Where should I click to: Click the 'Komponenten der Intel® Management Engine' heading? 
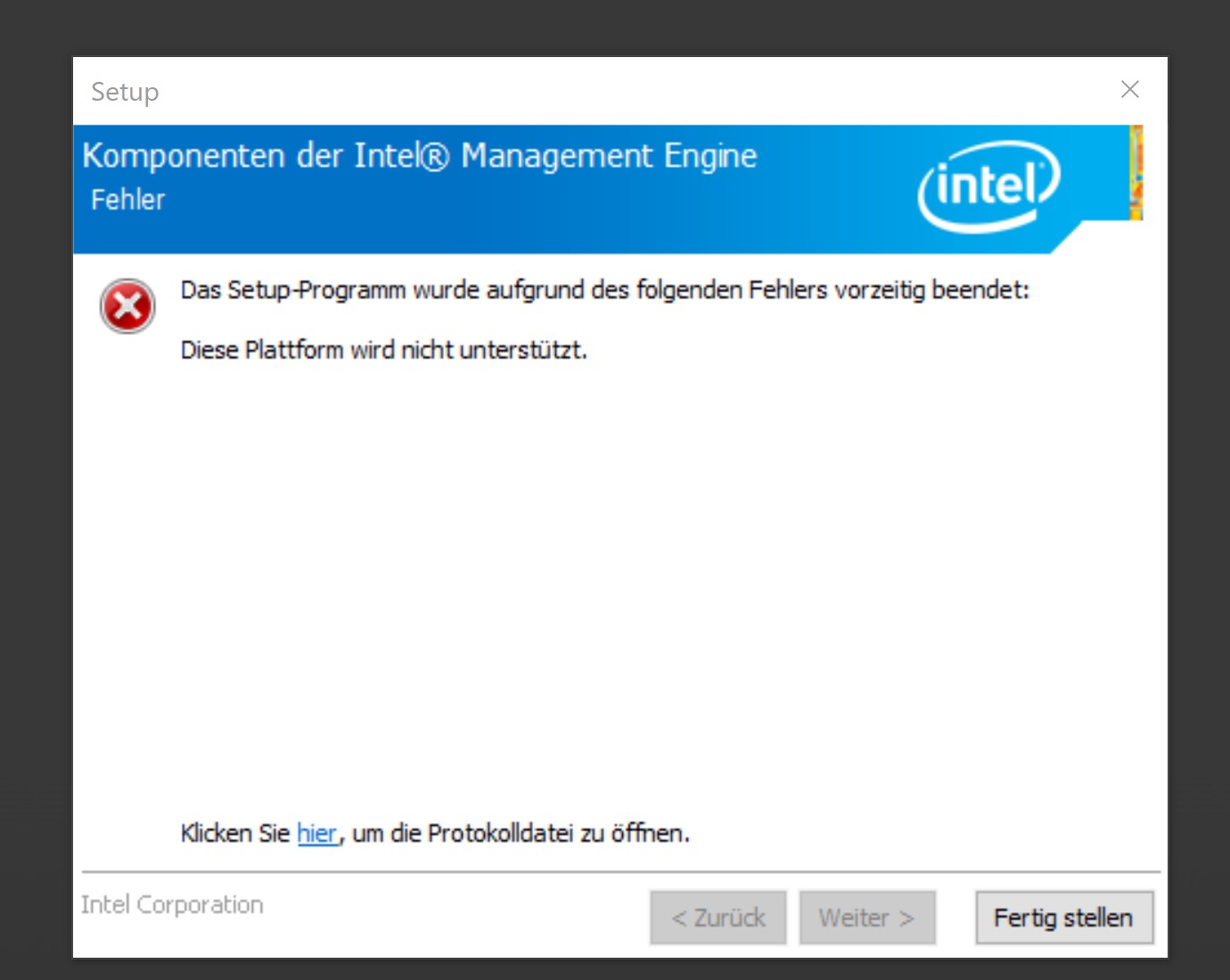[420, 156]
